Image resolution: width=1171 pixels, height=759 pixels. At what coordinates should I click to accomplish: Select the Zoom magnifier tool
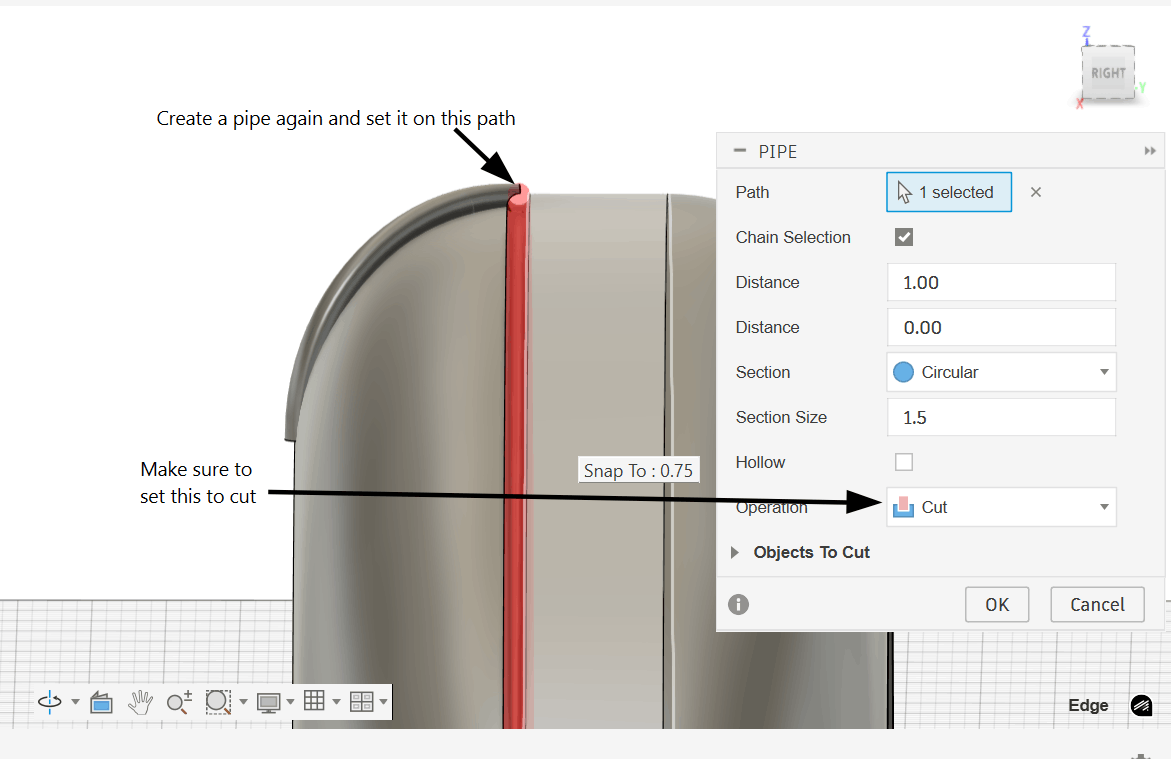point(179,702)
